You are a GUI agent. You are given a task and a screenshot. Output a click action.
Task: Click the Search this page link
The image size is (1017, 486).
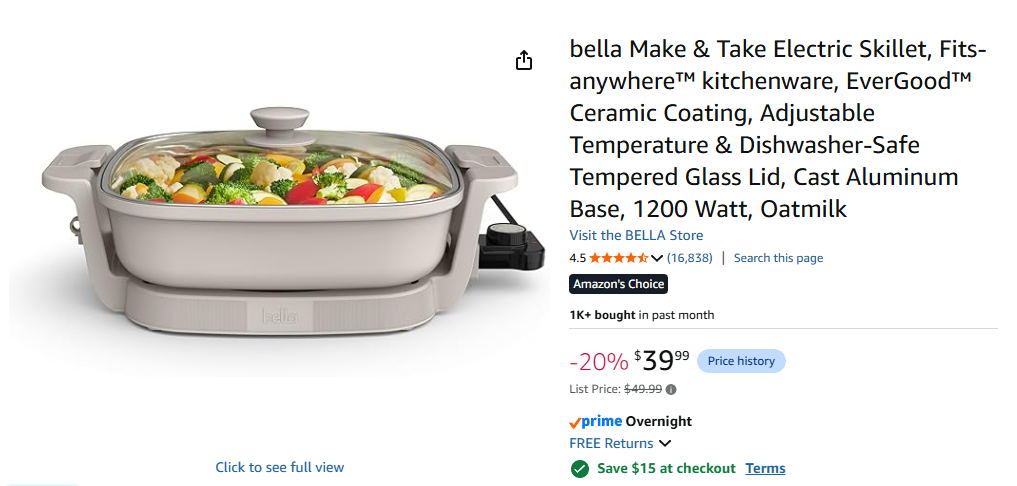click(778, 258)
